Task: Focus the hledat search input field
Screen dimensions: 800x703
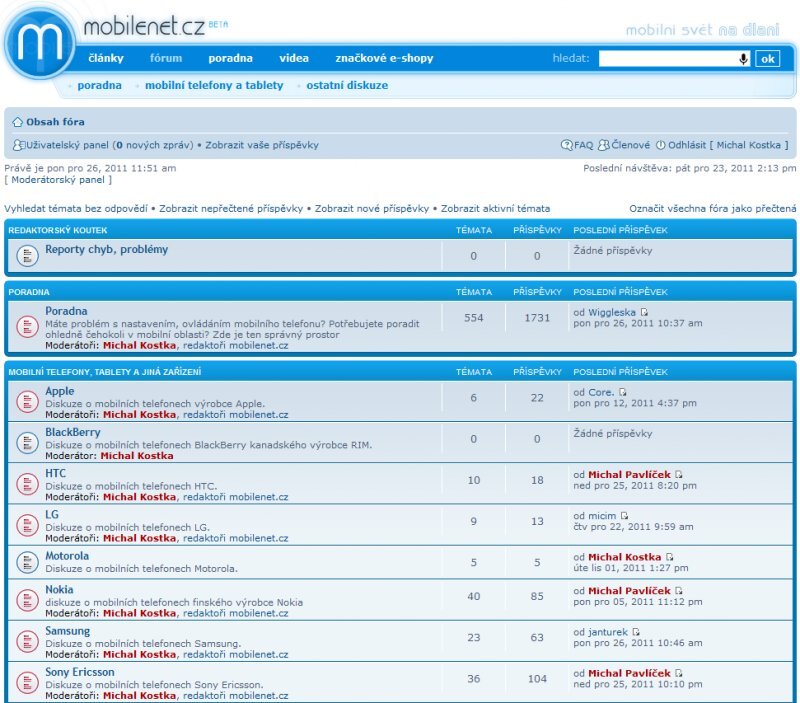Action: 667,59
